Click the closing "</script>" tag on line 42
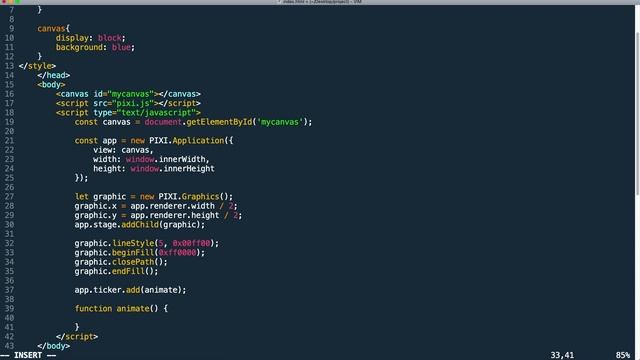 point(77,337)
